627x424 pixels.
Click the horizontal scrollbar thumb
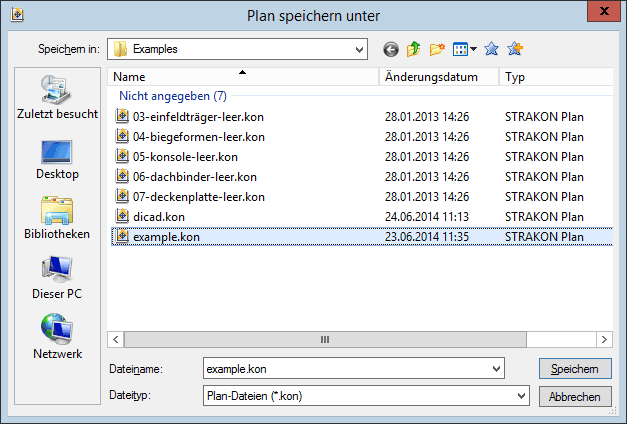(323, 339)
